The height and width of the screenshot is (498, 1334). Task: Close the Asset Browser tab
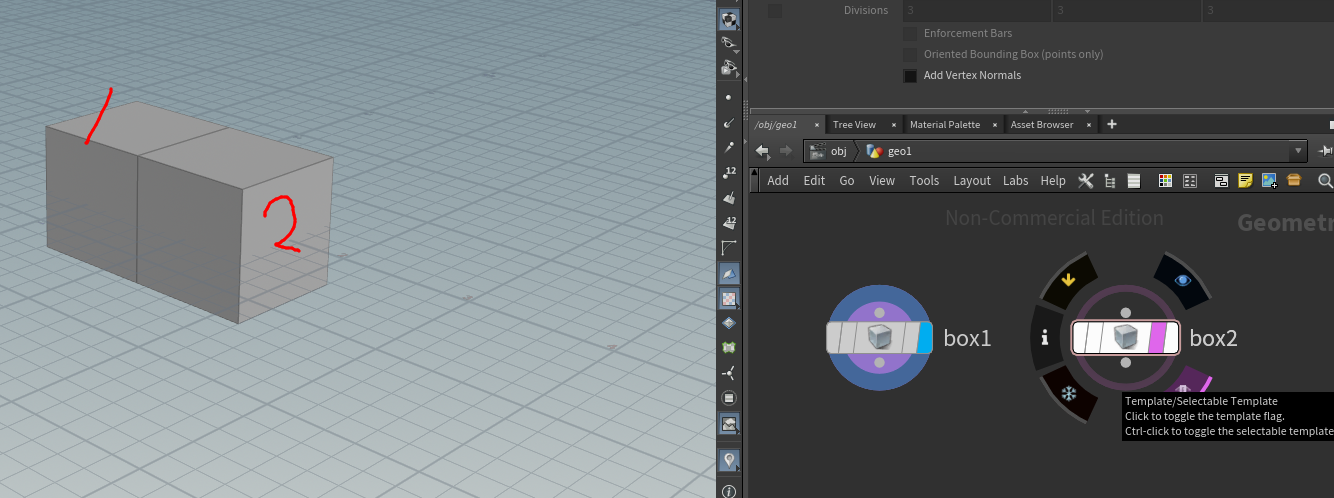(1087, 125)
